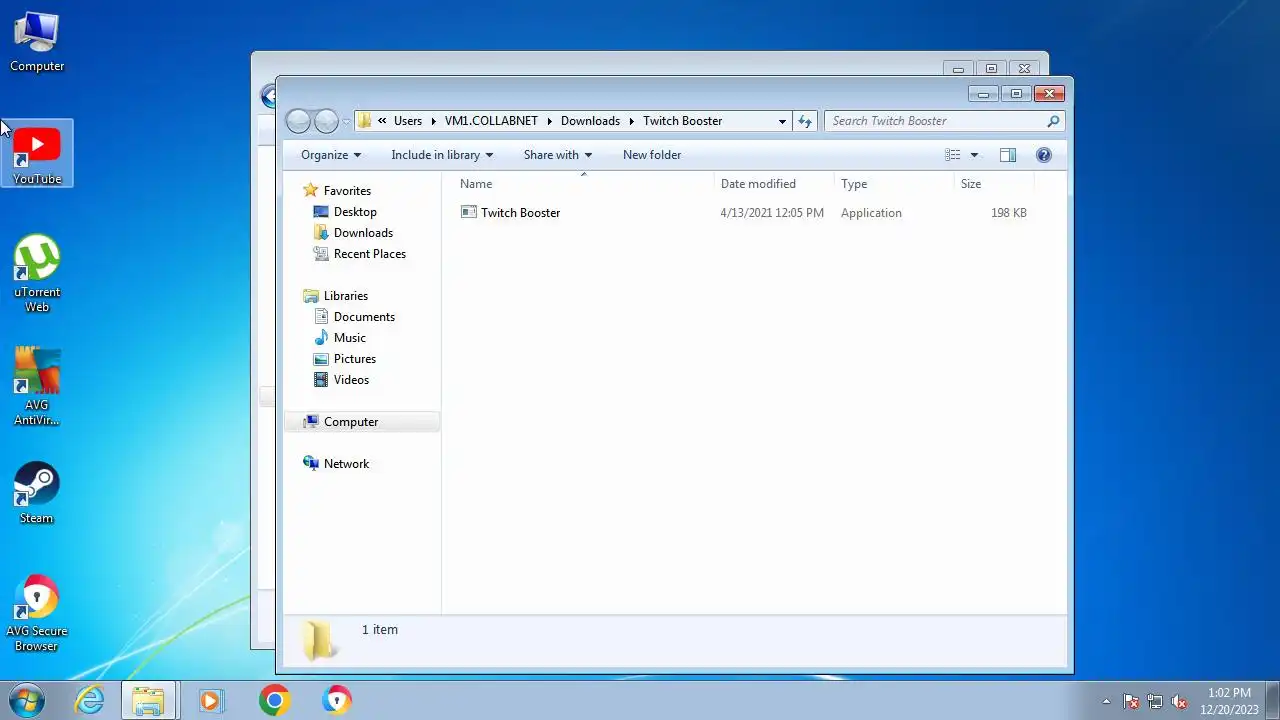Go back in Explorer navigation
1280x720 pixels.
tap(298, 121)
